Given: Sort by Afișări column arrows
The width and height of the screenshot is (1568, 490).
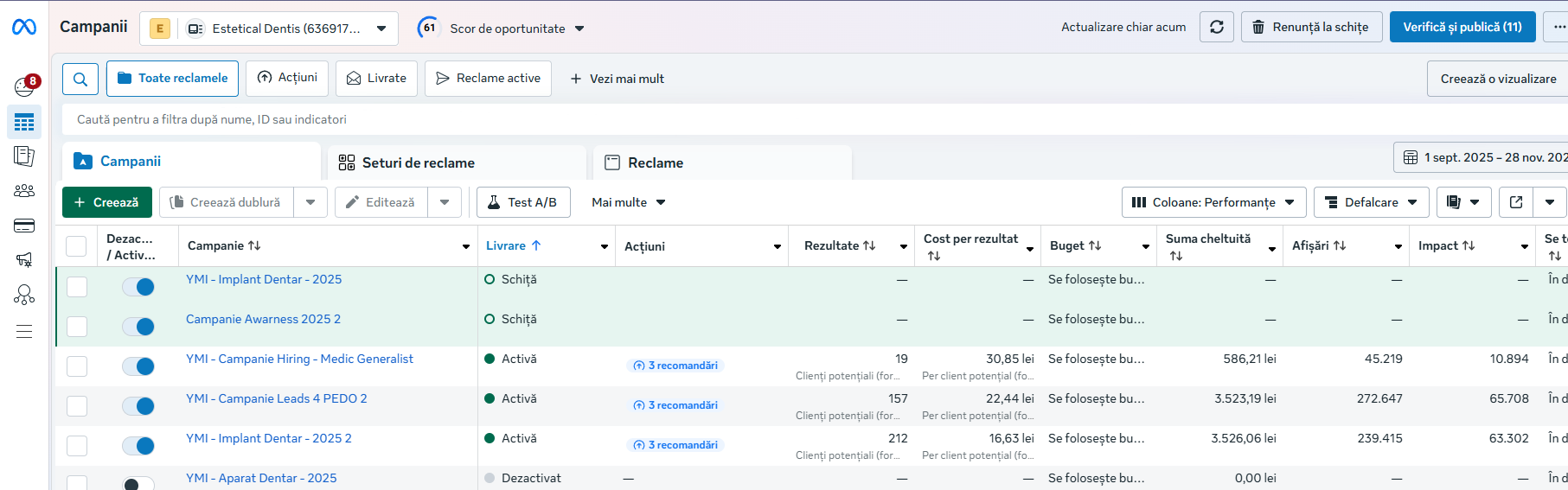Looking at the screenshot, I should tap(1340, 245).
